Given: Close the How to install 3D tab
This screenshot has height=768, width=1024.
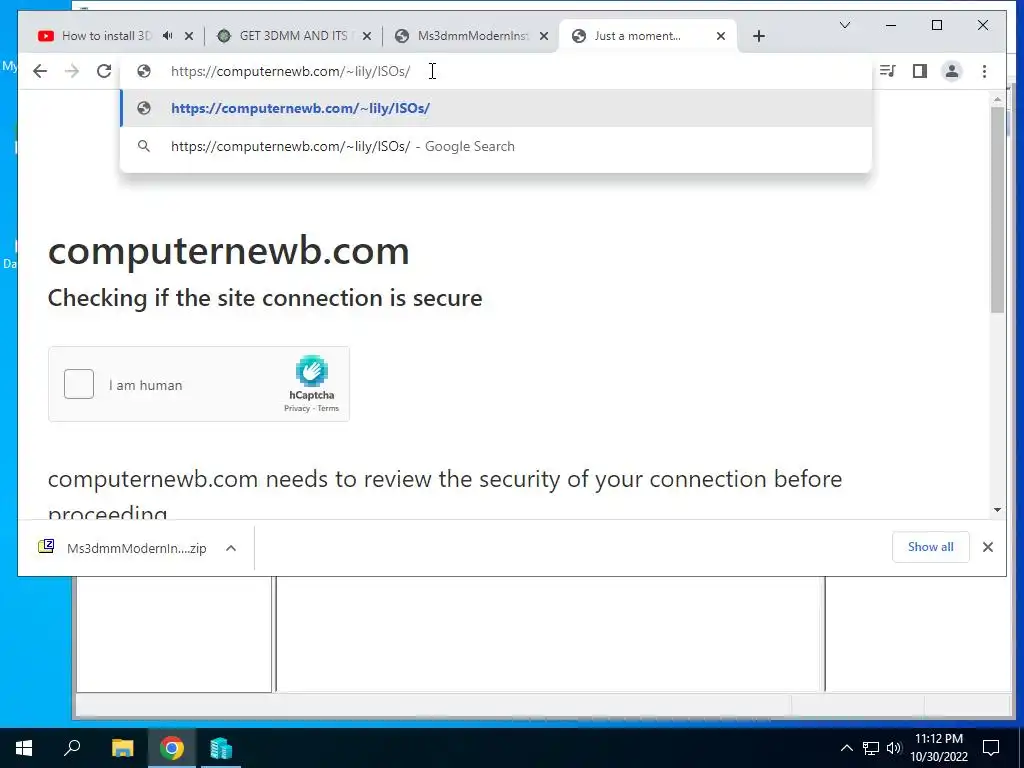Looking at the screenshot, I should point(189,36).
